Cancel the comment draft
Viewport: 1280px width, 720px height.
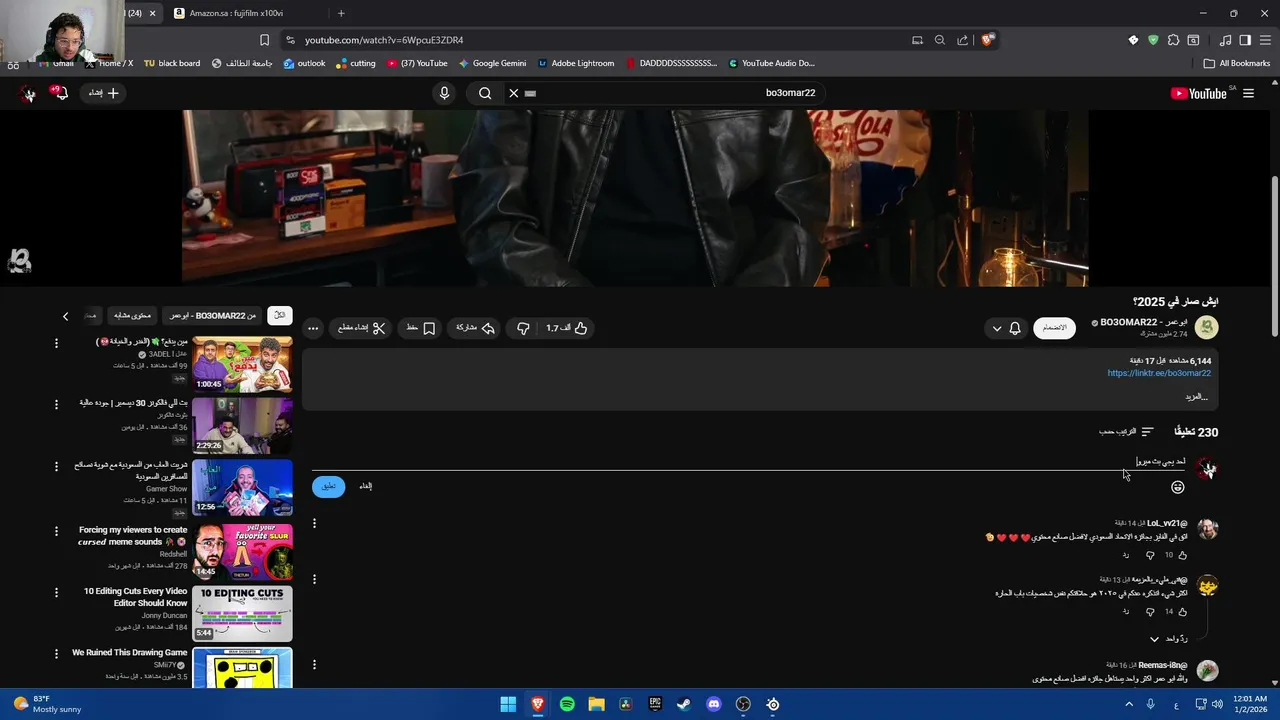(x=365, y=486)
